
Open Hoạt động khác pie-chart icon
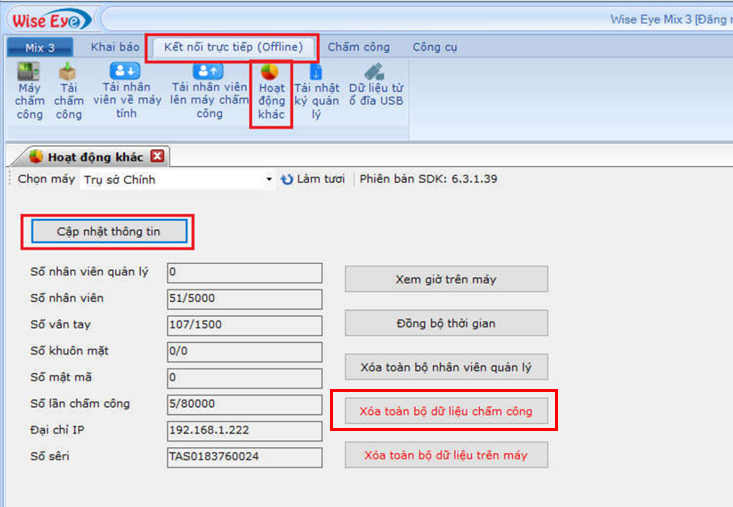pyautogui.click(x=270, y=72)
